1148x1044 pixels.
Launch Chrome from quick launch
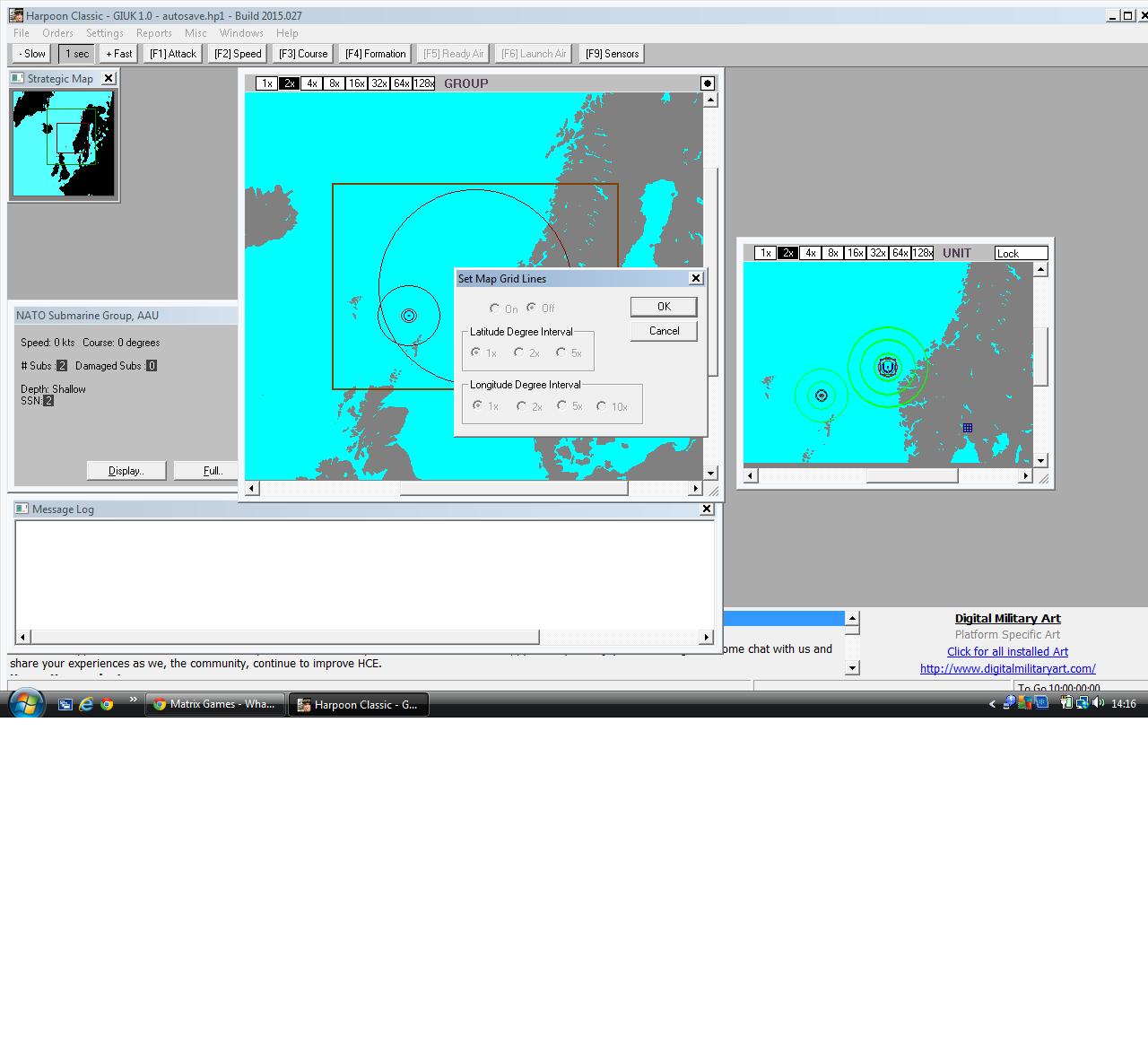click(x=107, y=704)
